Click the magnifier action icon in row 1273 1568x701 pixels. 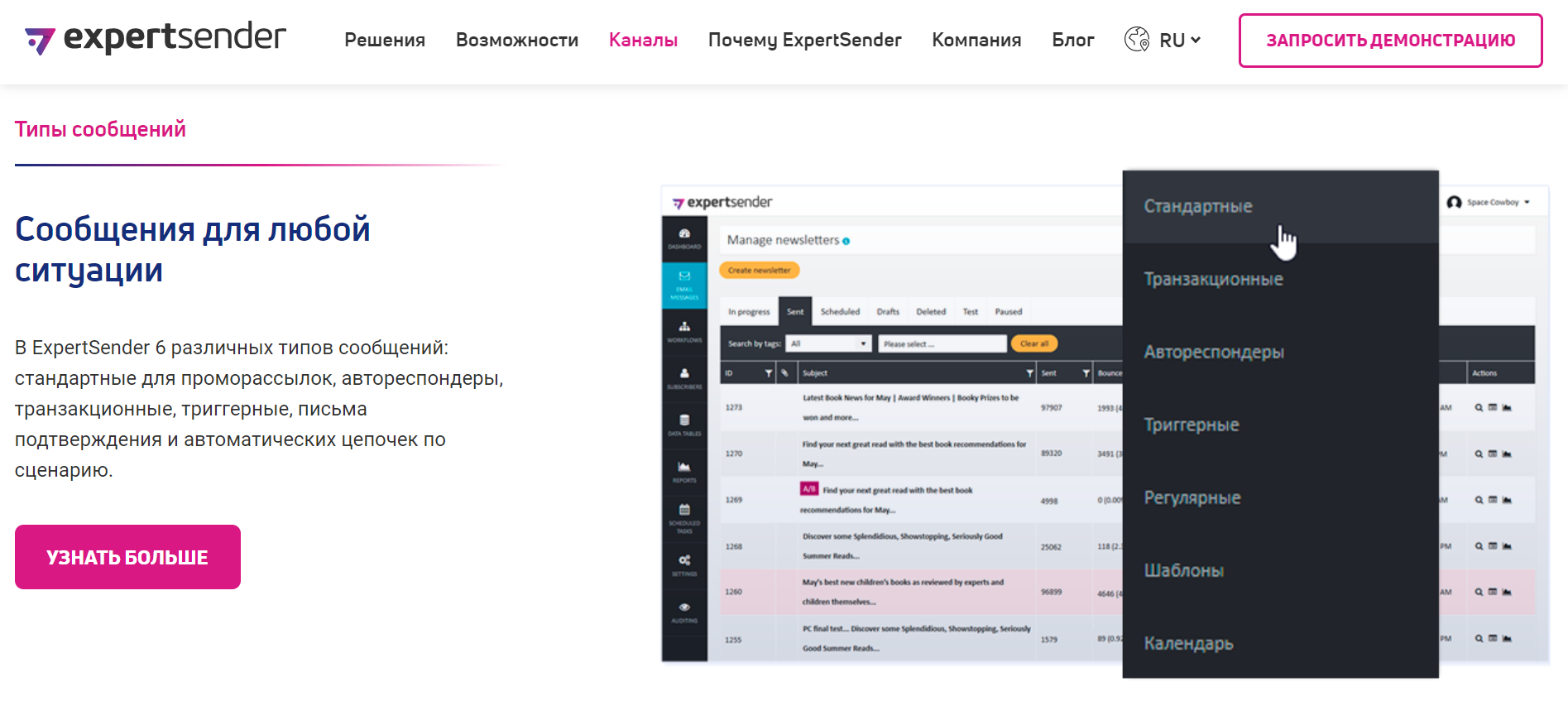click(1479, 407)
